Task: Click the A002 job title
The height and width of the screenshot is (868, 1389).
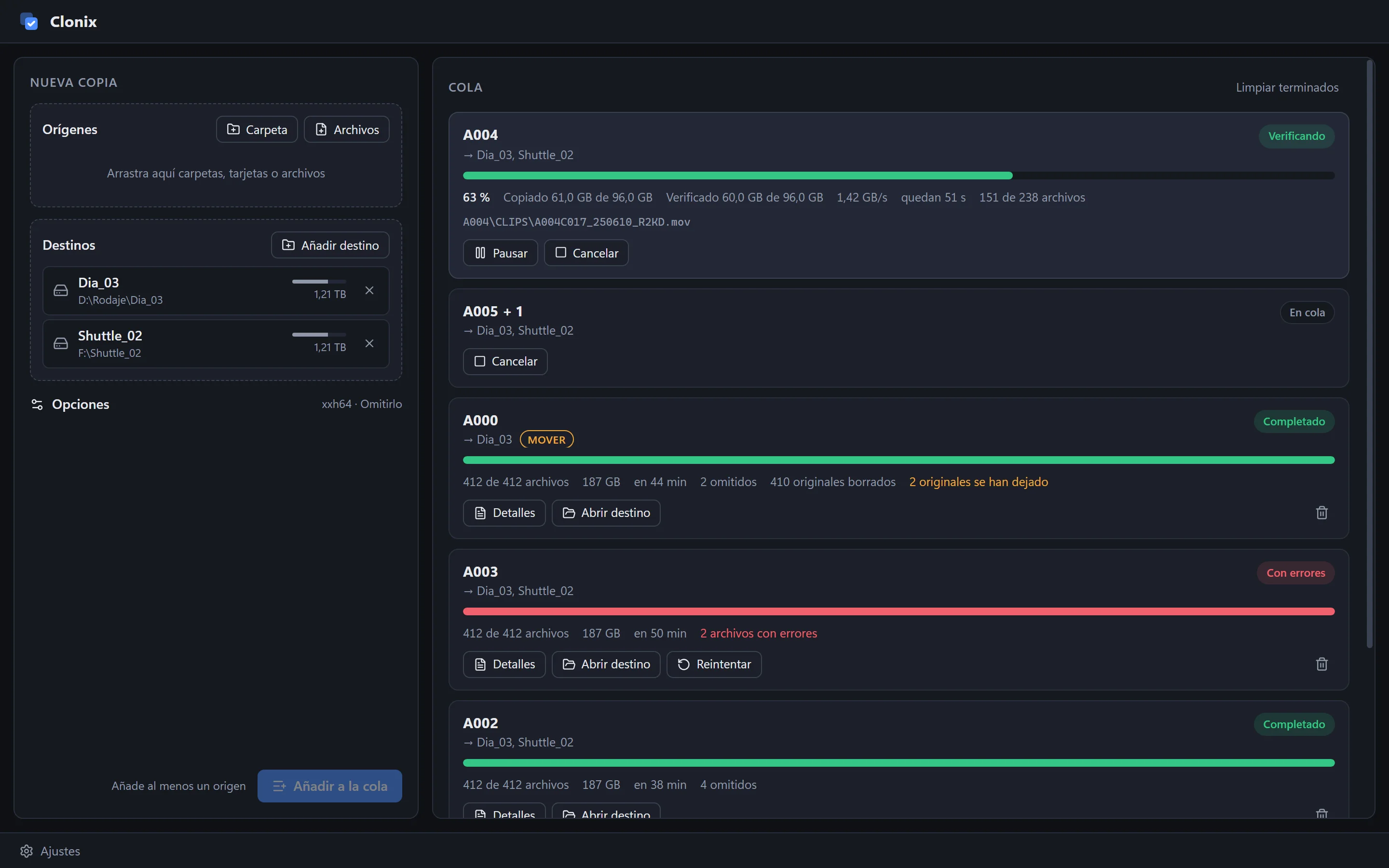Action: pos(480,723)
